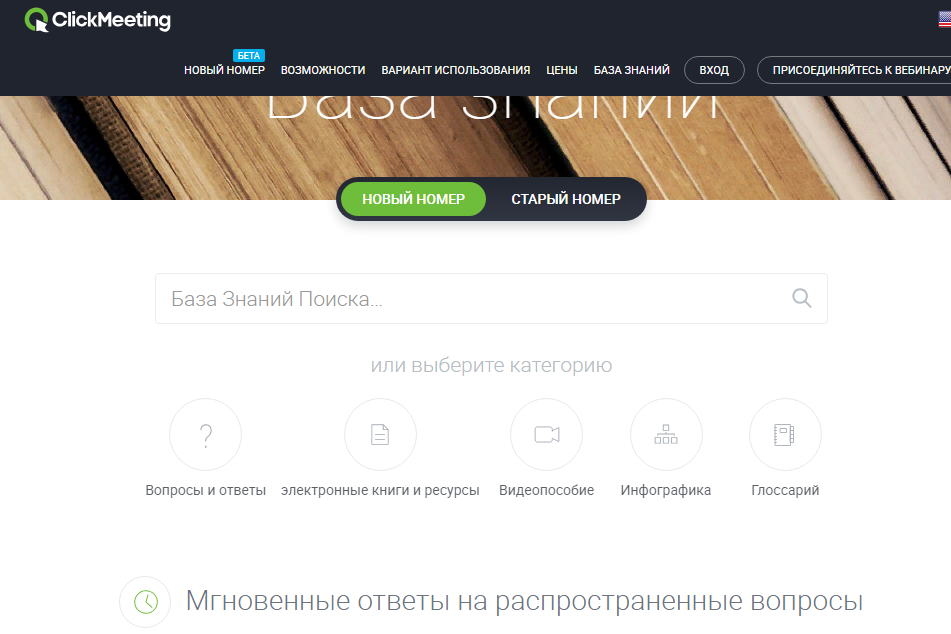This screenshot has width=951, height=634.
Task: Open НОВЫЙ НОМЕР in the top navigation
Action: [224, 70]
